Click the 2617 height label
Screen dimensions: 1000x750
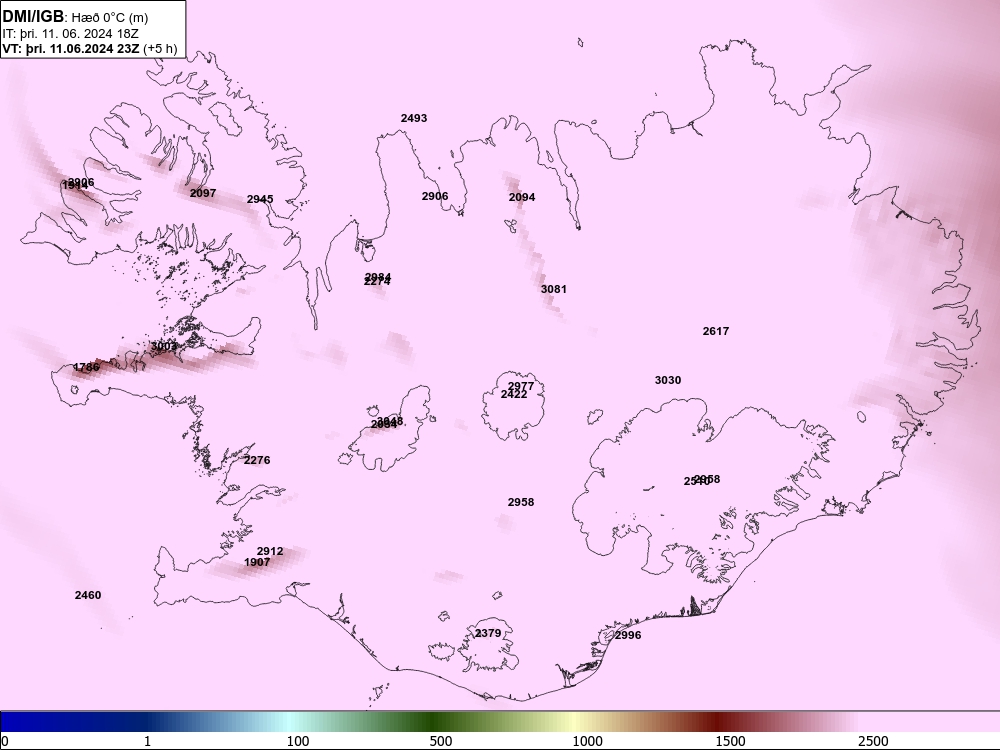(716, 331)
